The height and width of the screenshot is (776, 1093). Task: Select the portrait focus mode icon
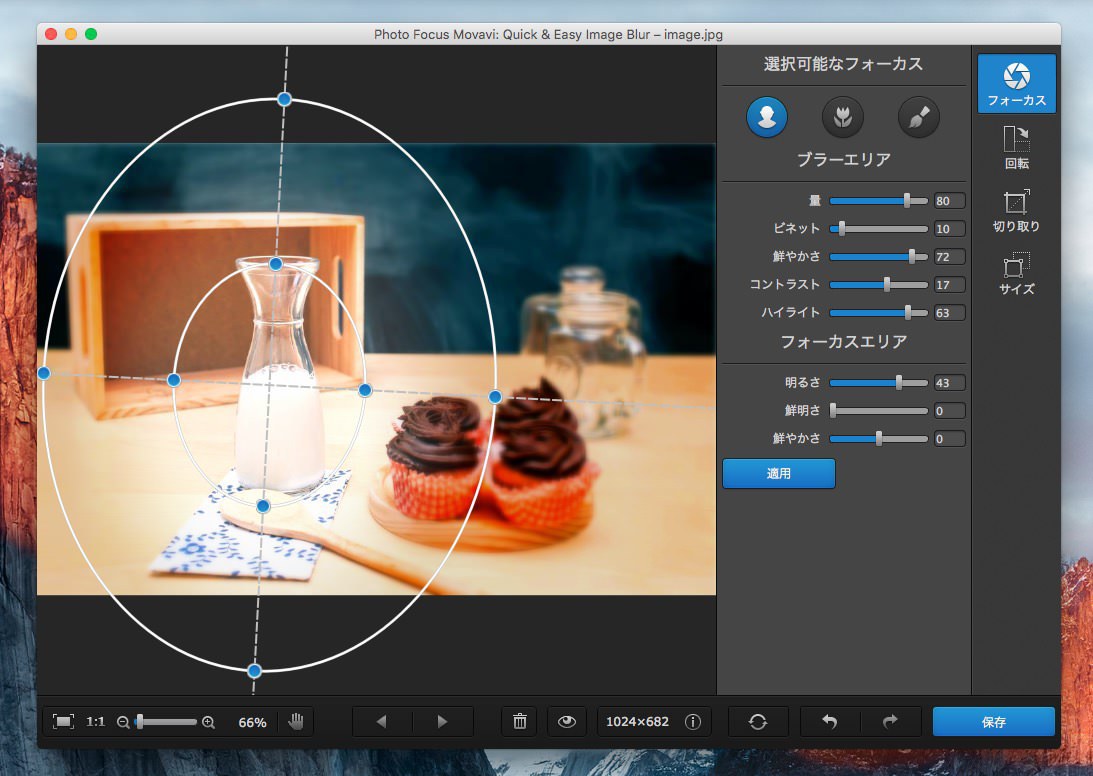767,117
